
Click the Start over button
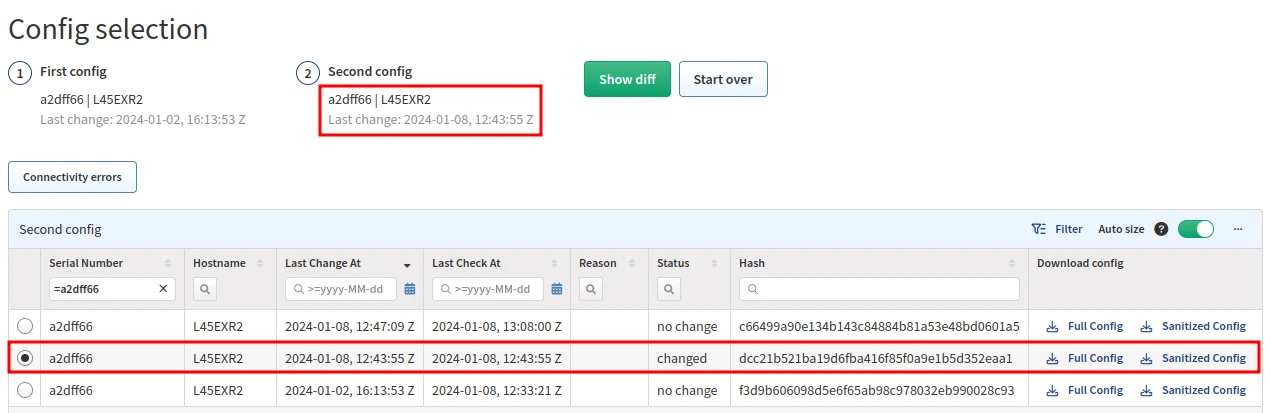pyautogui.click(x=723, y=80)
